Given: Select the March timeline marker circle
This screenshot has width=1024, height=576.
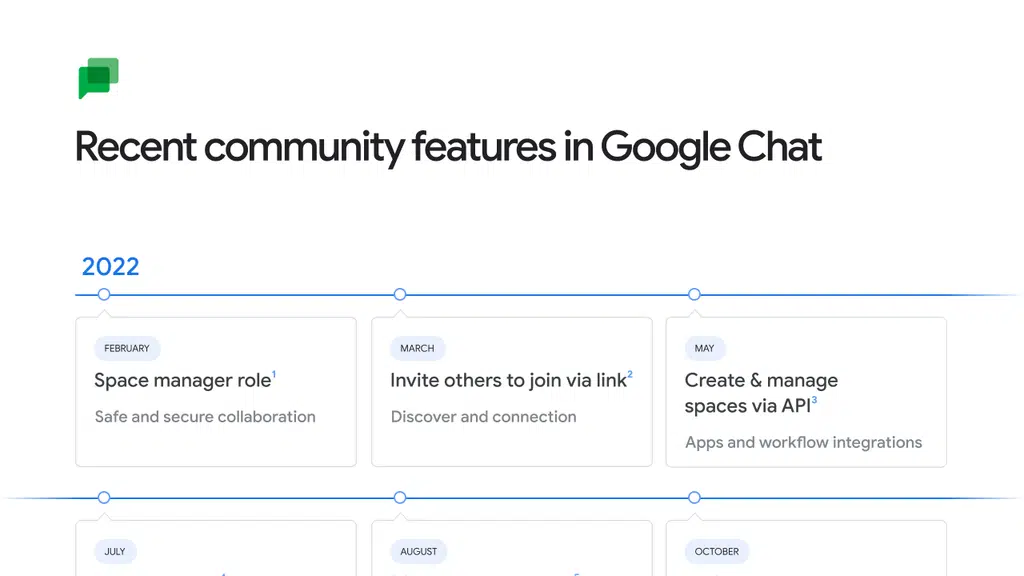Looking at the screenshot, I should click(x=400, y=295).
